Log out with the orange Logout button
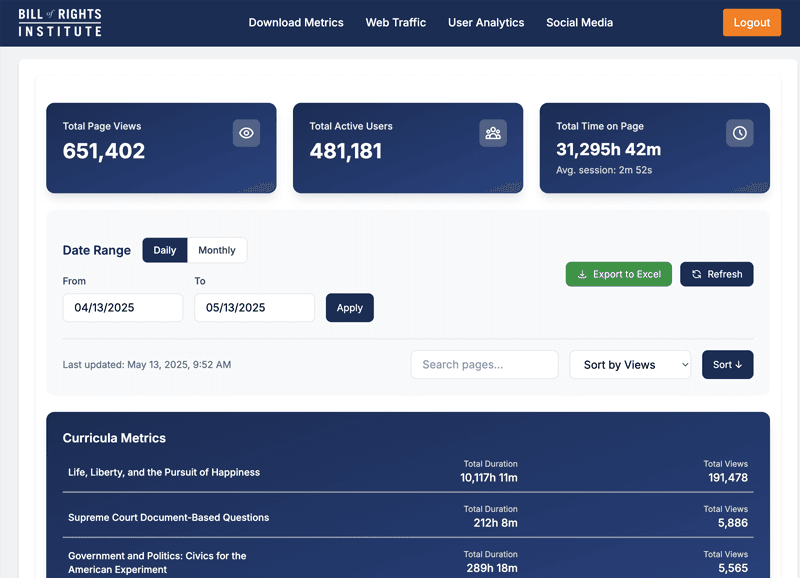800x578 pixels. pos(752,22)
